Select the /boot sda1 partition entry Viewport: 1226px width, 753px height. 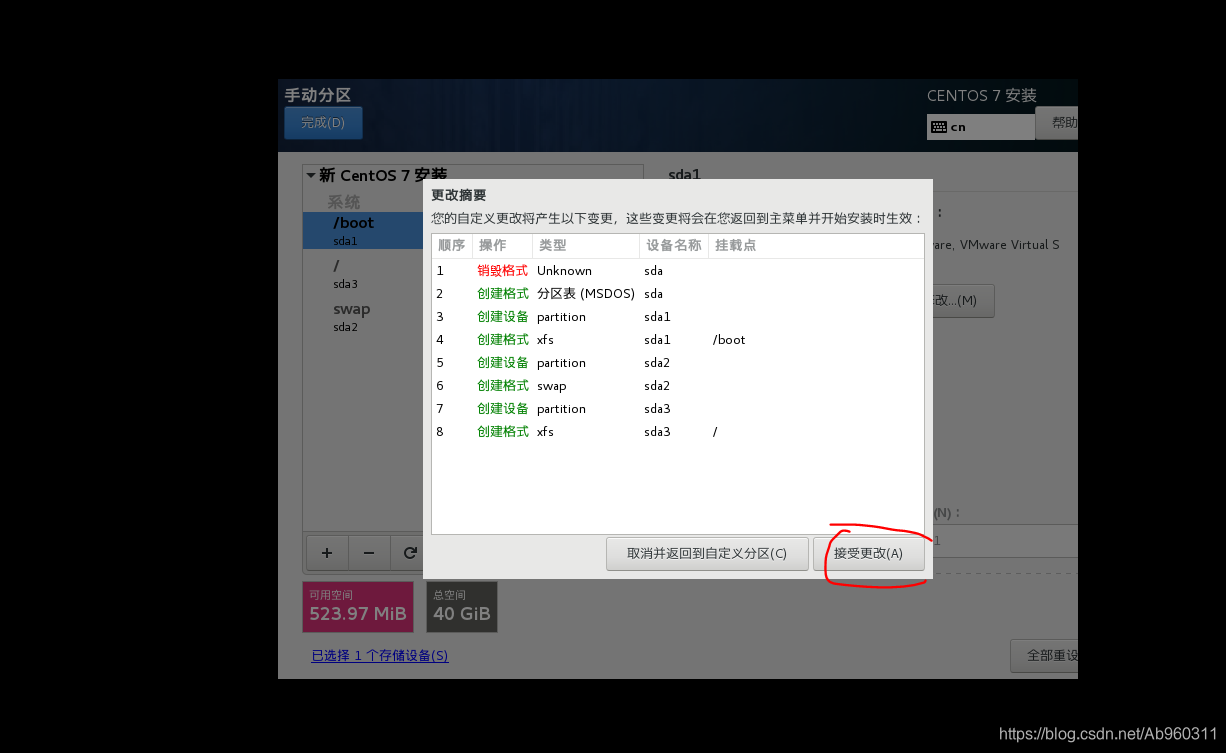pos(363,231)
